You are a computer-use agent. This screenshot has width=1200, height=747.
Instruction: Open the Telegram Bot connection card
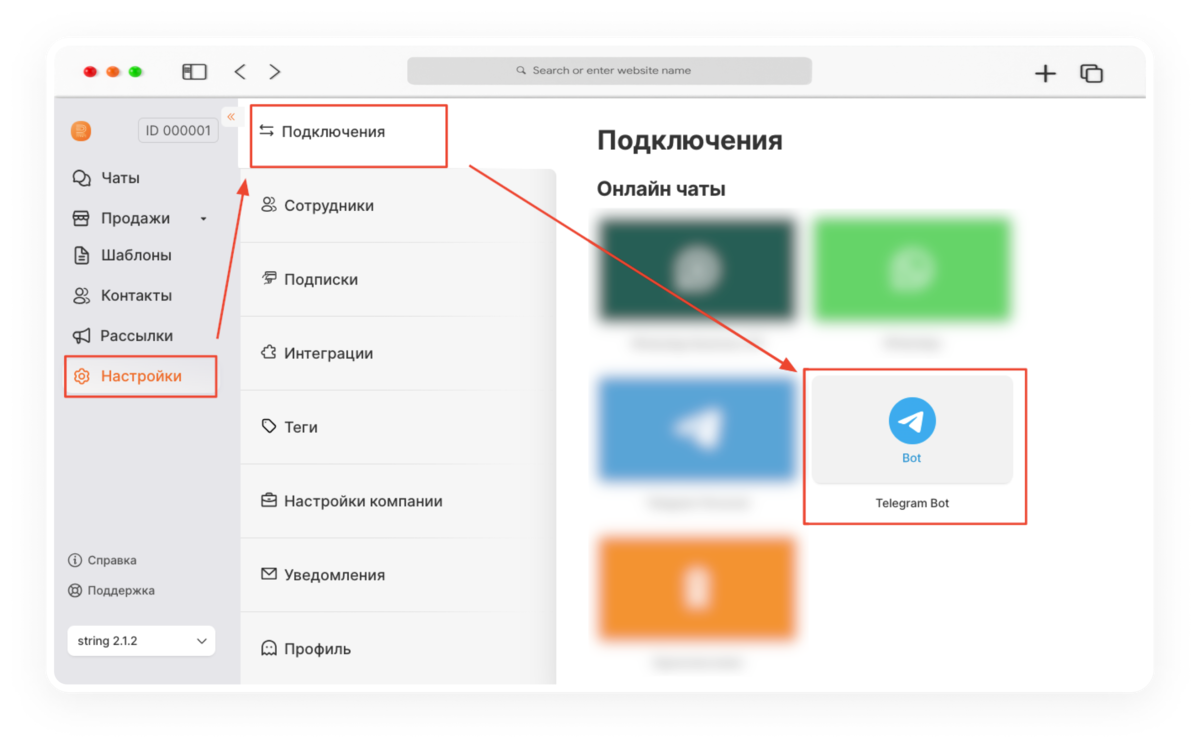coord(912,430)
